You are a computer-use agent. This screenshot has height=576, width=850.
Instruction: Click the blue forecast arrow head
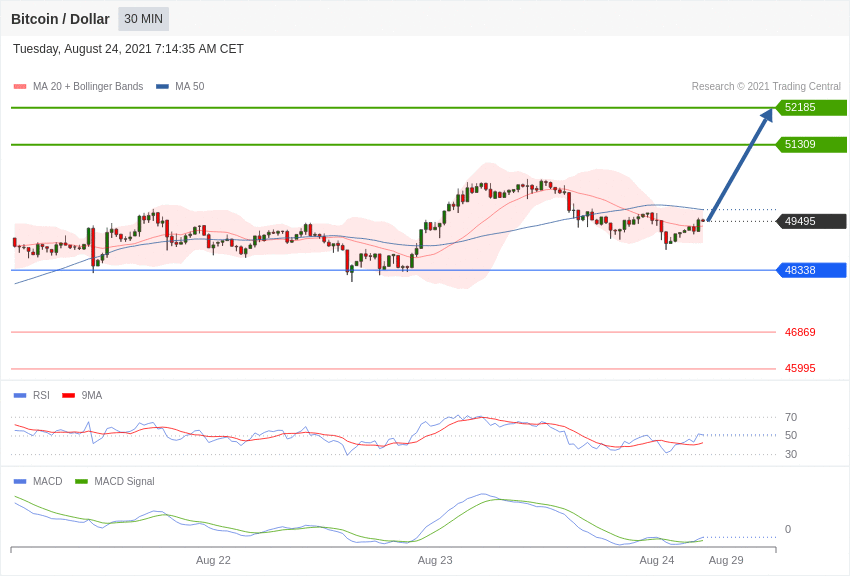(x=767, y=116)
